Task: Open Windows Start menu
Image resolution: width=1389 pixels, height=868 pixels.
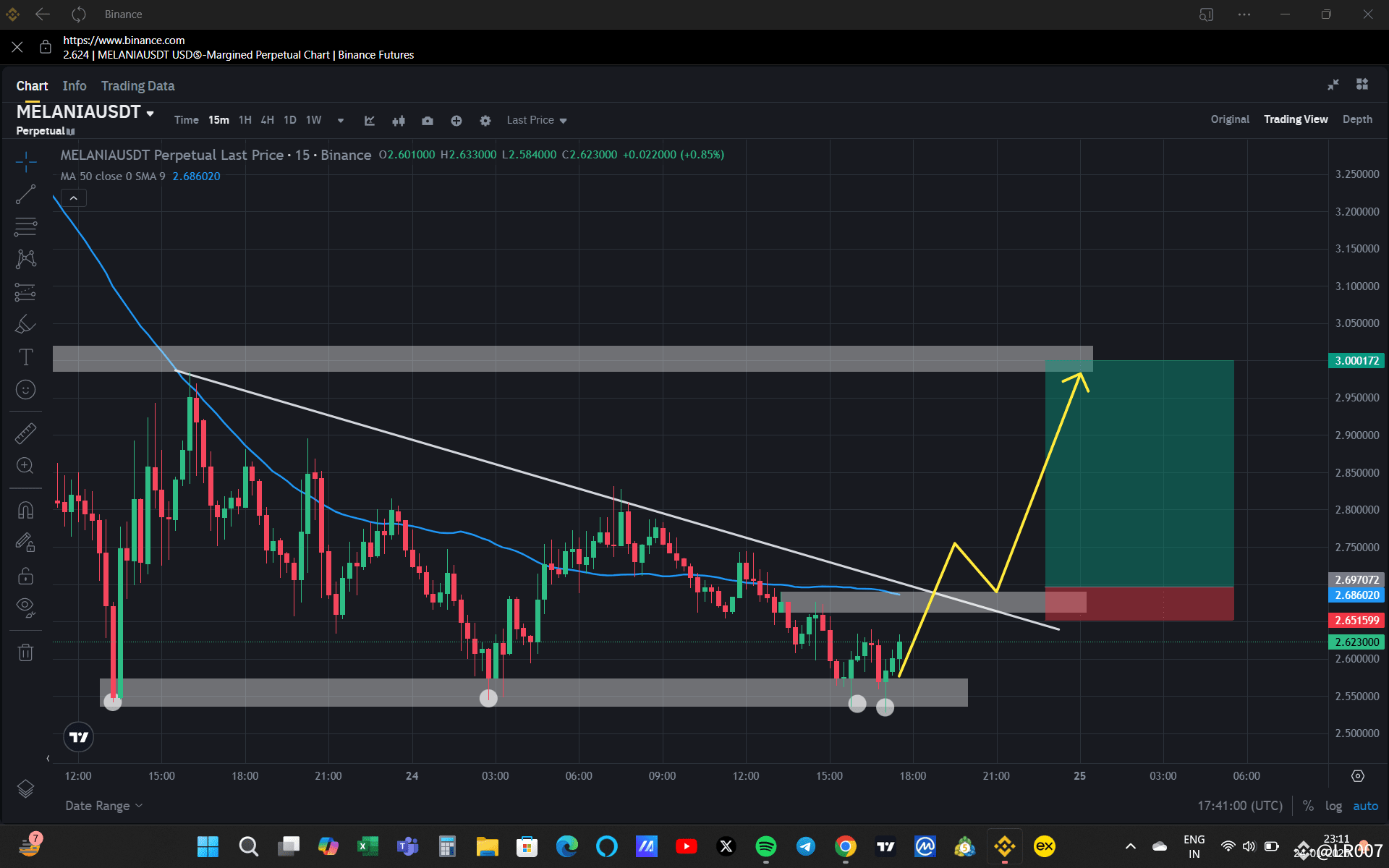Action: pos(208,846)
